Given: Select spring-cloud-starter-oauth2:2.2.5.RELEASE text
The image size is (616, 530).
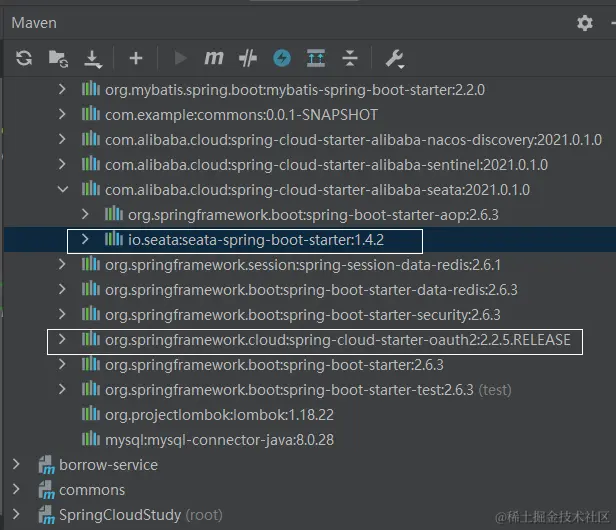Looking at the screenshot, I should [x=337, y=340].
